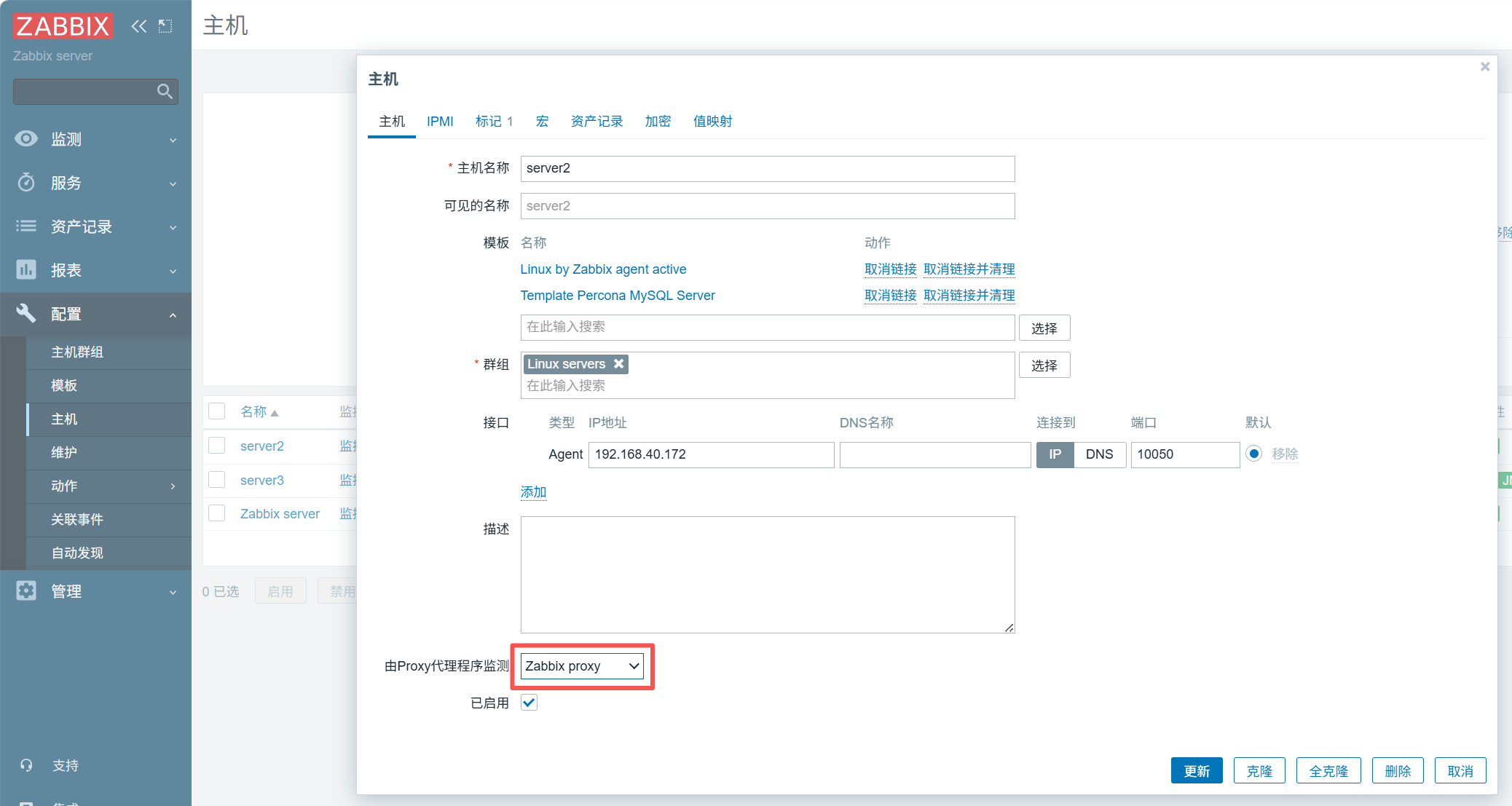This screenshot has height=806, width=1512.
Task: Expand the 监测 menu section
Action: 173,140
